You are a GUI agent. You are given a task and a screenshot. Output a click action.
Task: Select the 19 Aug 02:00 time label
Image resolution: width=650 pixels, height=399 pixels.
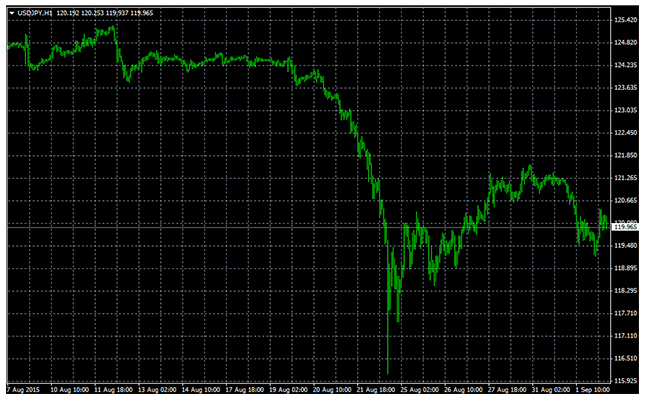point(289,390)
